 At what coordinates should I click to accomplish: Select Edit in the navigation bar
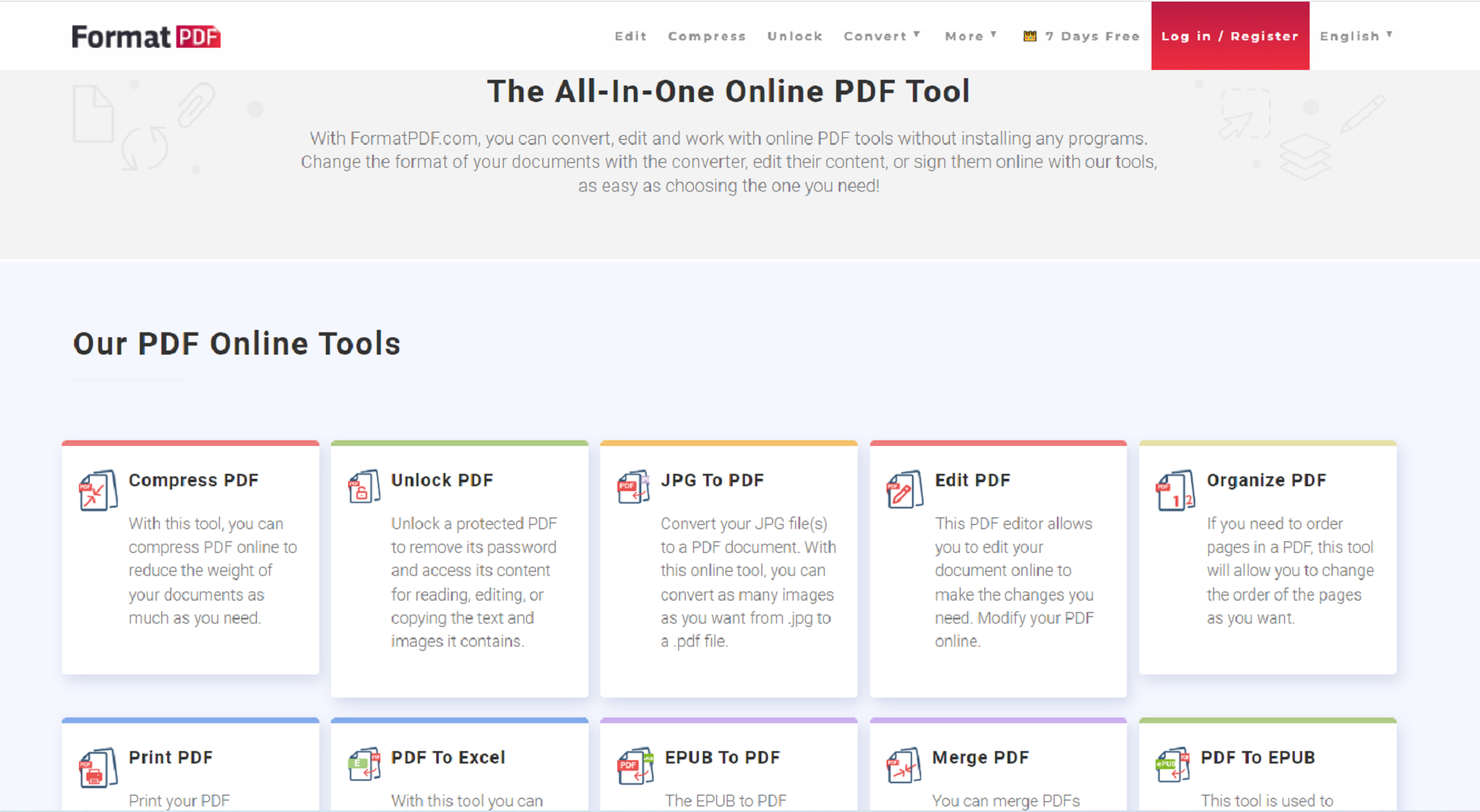tap(630, 35)
